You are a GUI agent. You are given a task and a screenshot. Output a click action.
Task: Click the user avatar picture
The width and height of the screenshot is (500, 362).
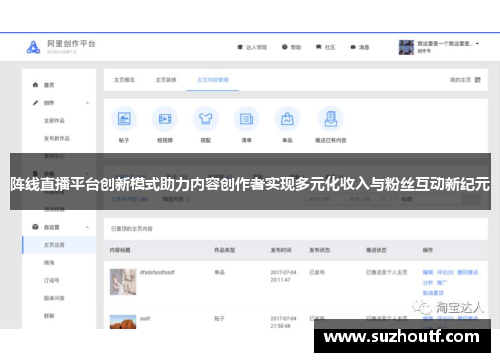point(406,47)
